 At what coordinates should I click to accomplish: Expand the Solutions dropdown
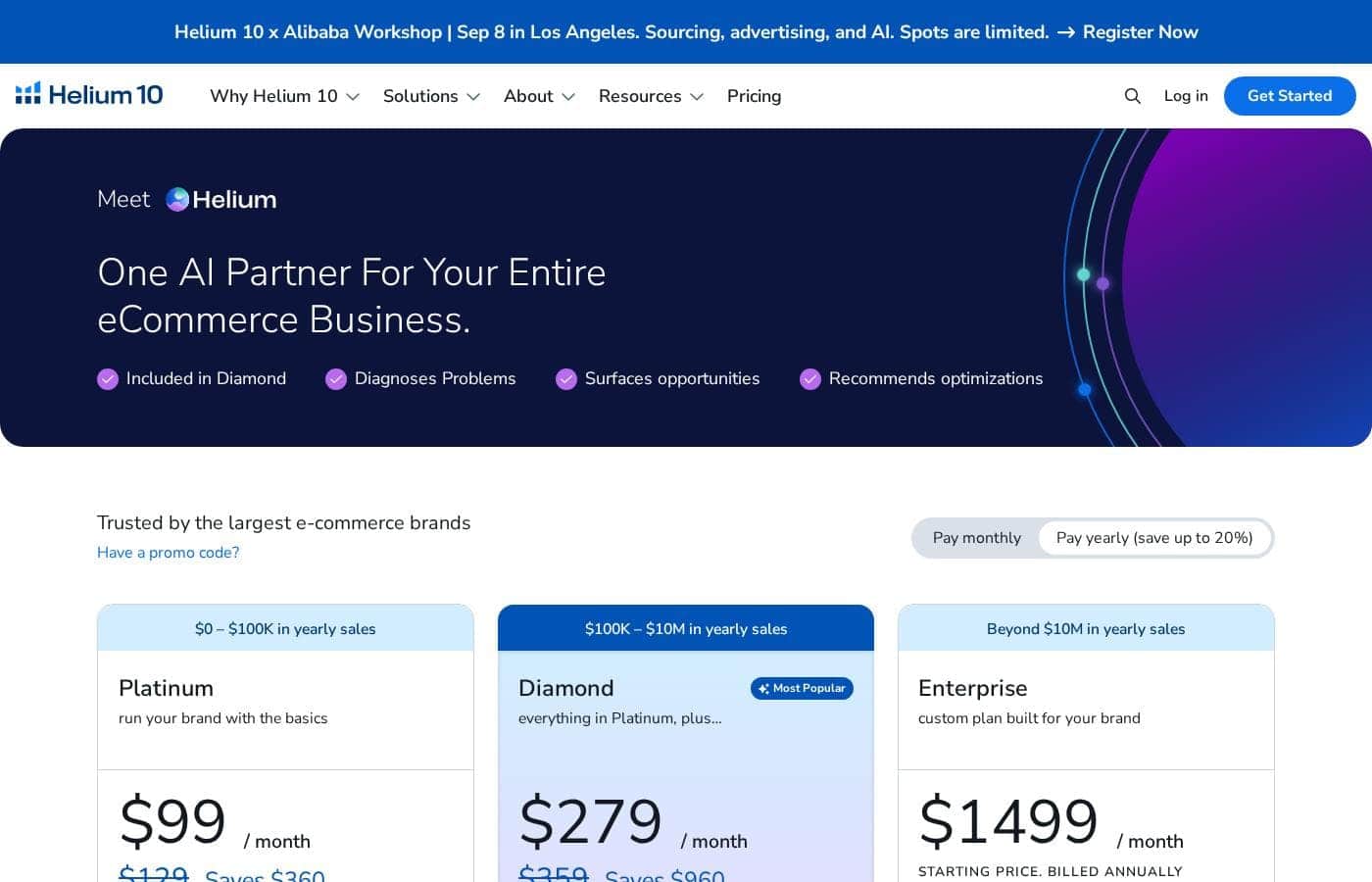pyautogui.click(x=431, y=96)
